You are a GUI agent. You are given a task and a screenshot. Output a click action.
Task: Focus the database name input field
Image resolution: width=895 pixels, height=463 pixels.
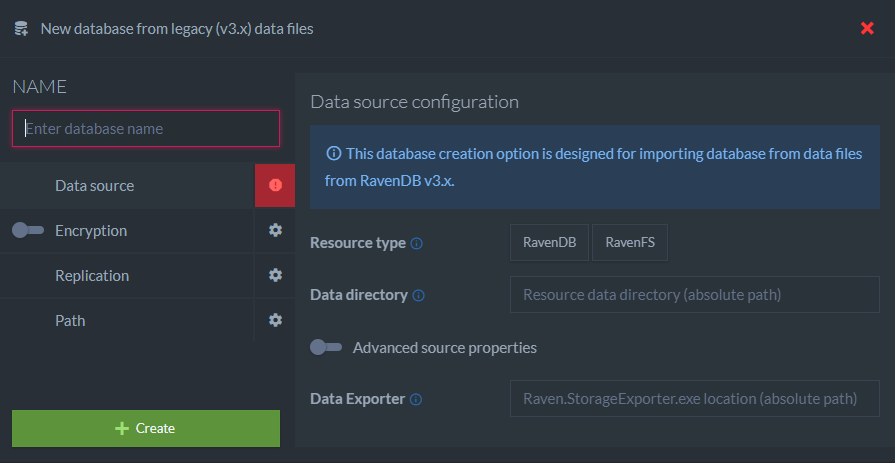(x=146, y=128)
